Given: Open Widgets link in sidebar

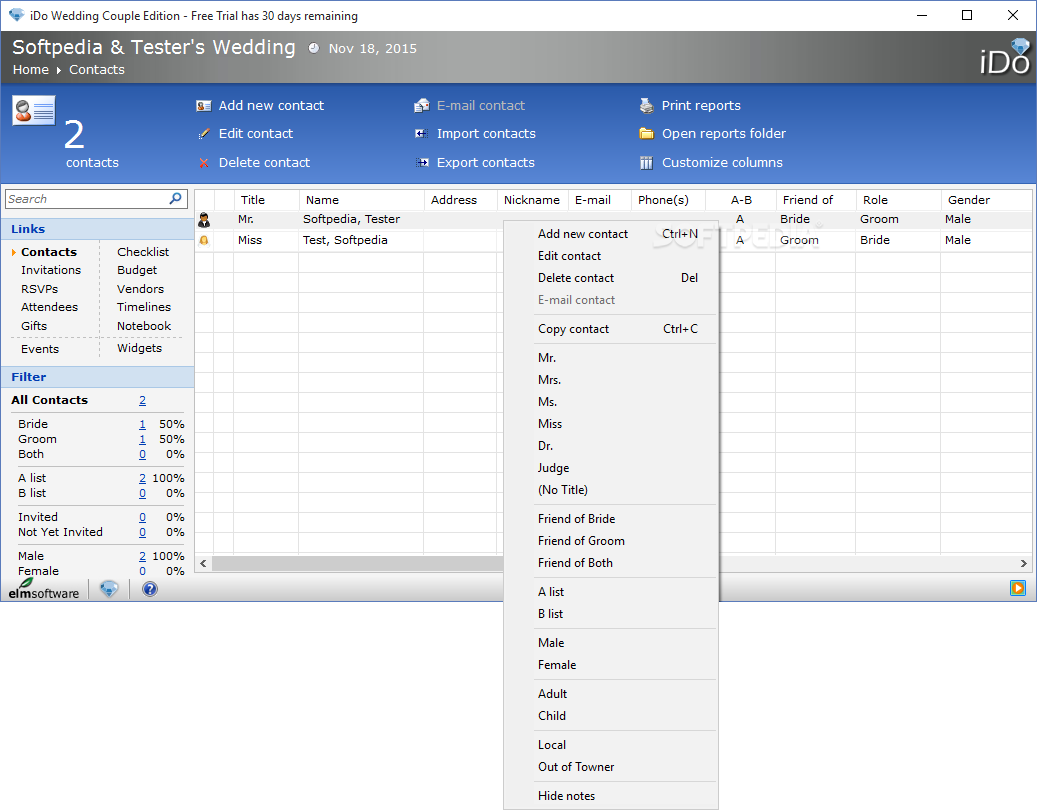Looking at the screenshot, I should click(139, 348).
